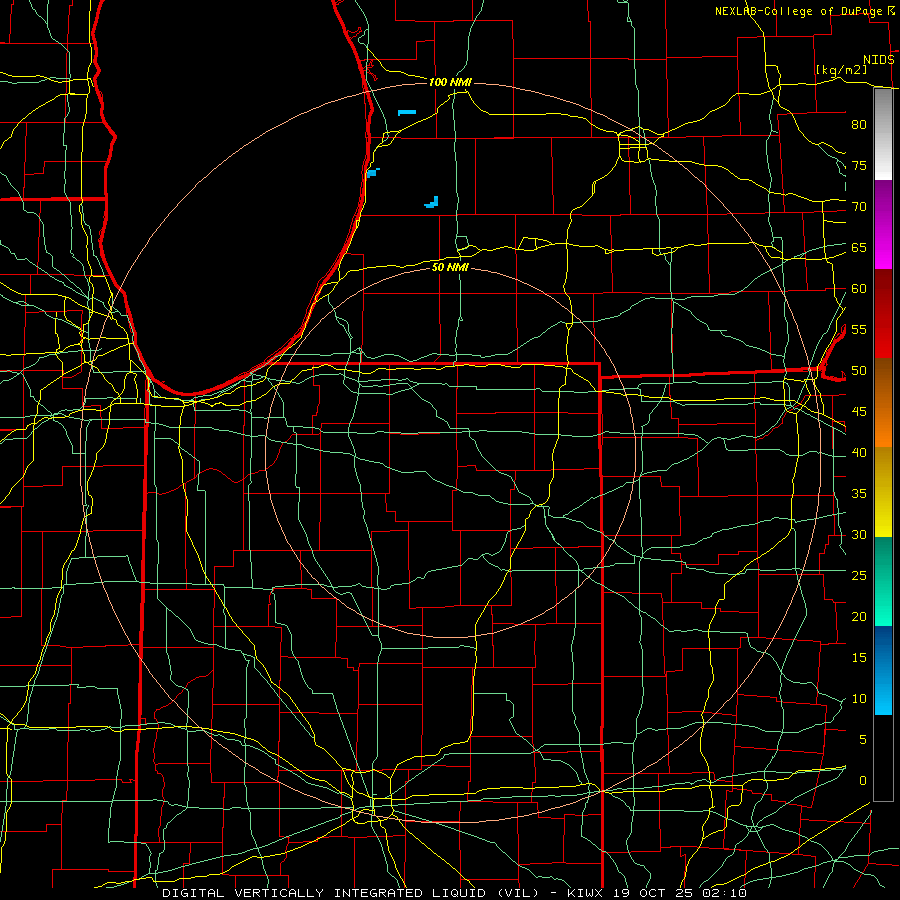Click the L-shaped cyan VIL echo inland
Image resolution: width=900 pixels, height=900 pixels.
(x=432, y=202)
